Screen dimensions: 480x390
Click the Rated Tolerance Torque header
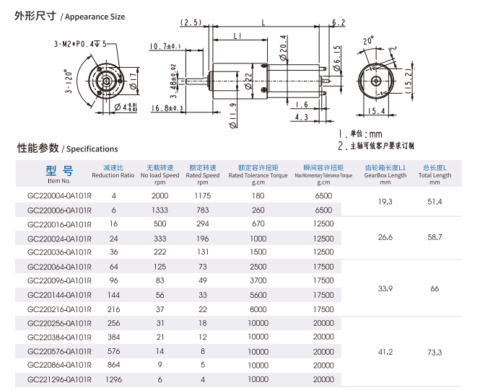pos(258,174)
